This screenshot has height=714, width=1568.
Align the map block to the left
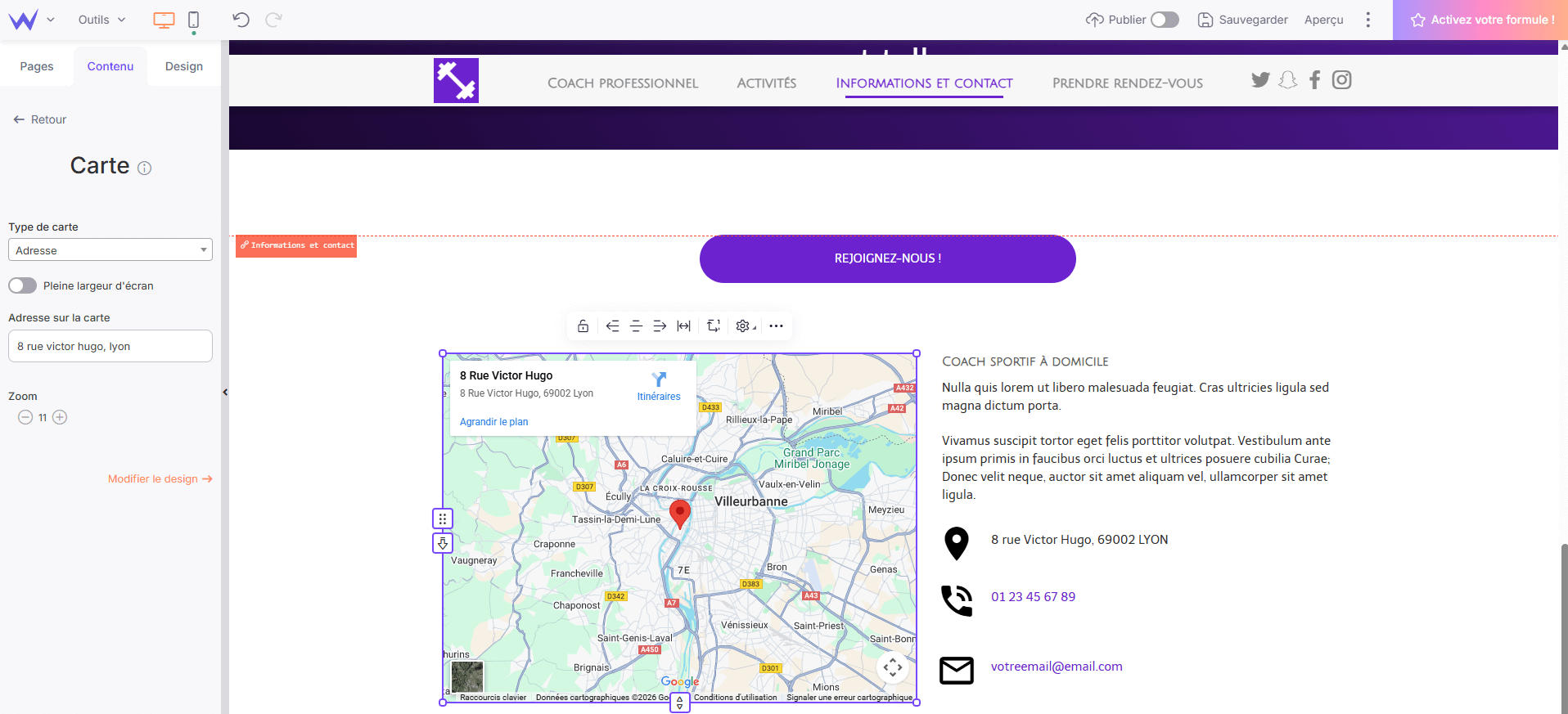tap(612, 326)
